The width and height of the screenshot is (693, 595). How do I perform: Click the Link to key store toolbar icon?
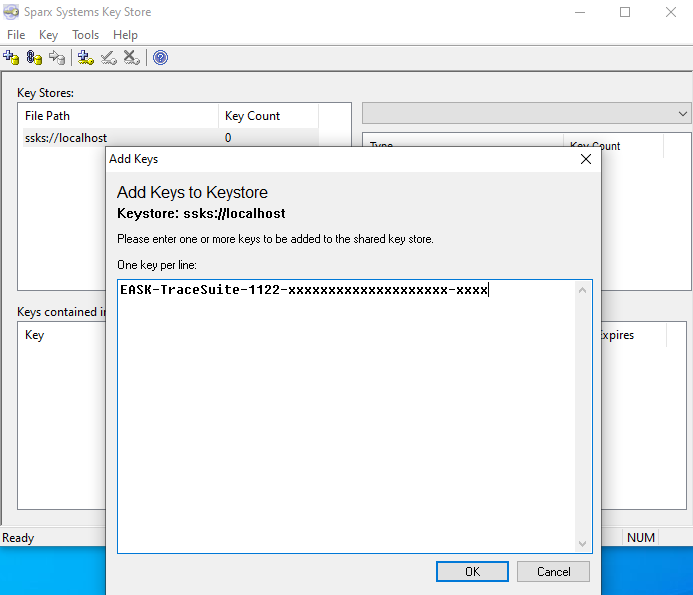pyautogui.click(x=34, y=57)
